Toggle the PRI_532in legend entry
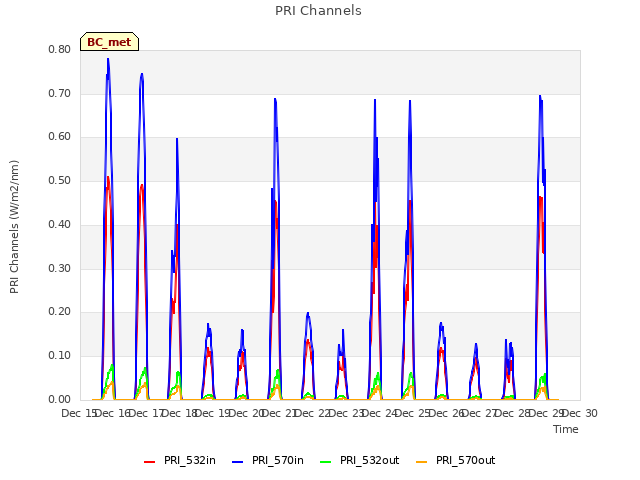 (x=180, y=460)
